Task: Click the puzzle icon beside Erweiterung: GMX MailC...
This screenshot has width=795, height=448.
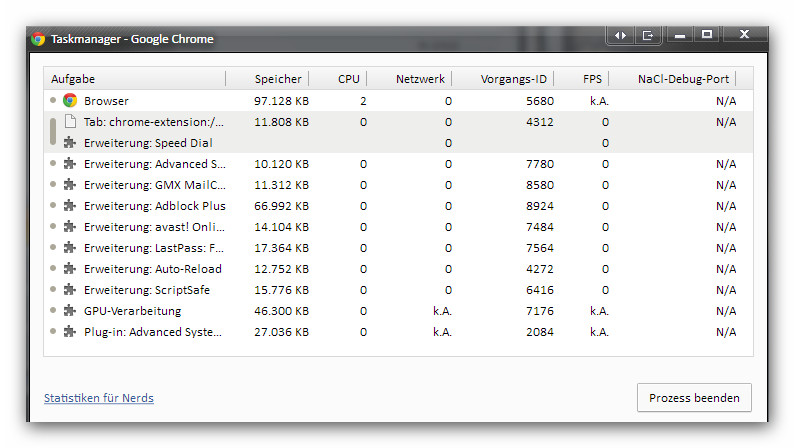Action: coord(69,185)
